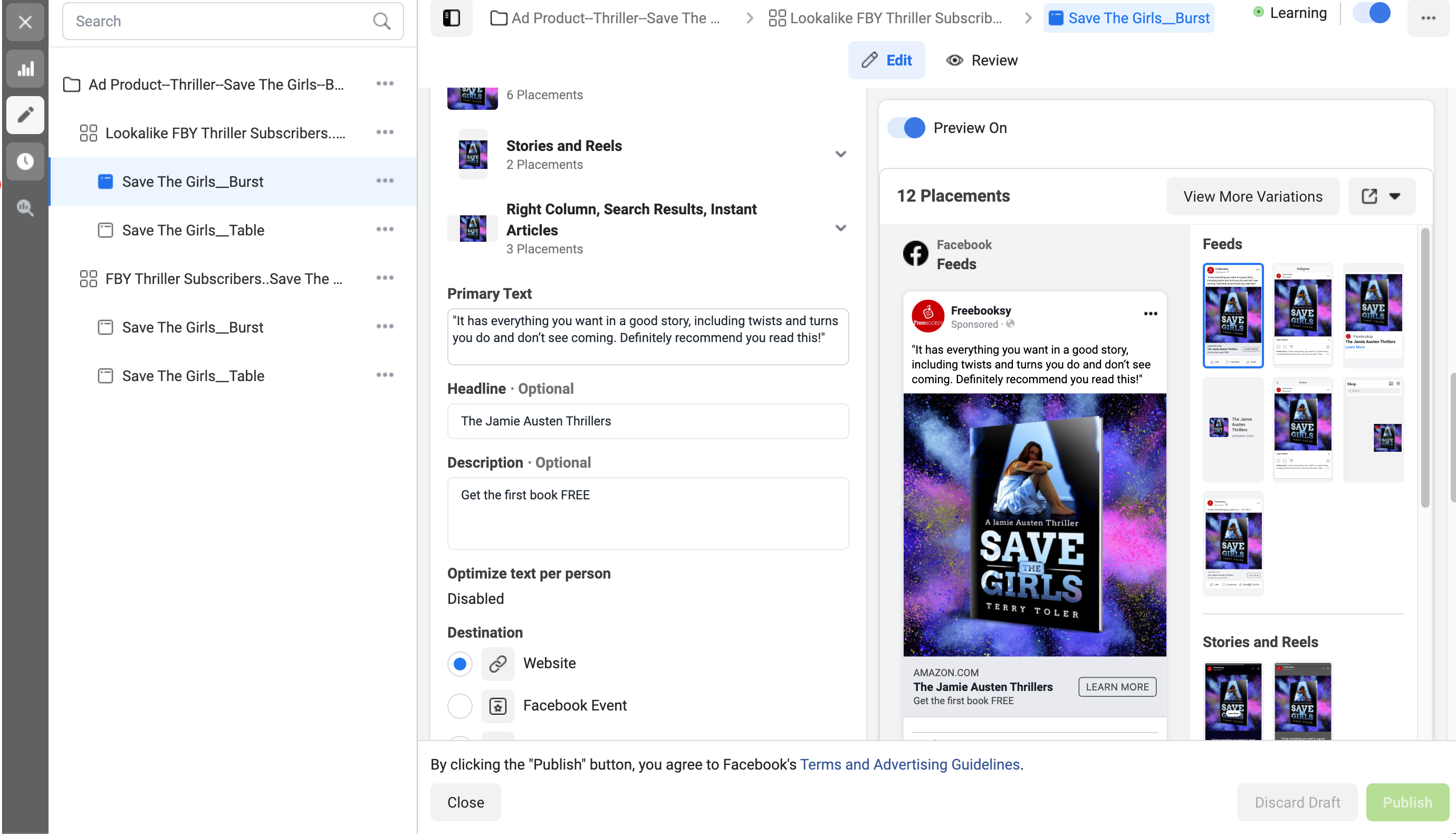
Task: Click the Discard Draft button
Action: [x=1297, y=802]
